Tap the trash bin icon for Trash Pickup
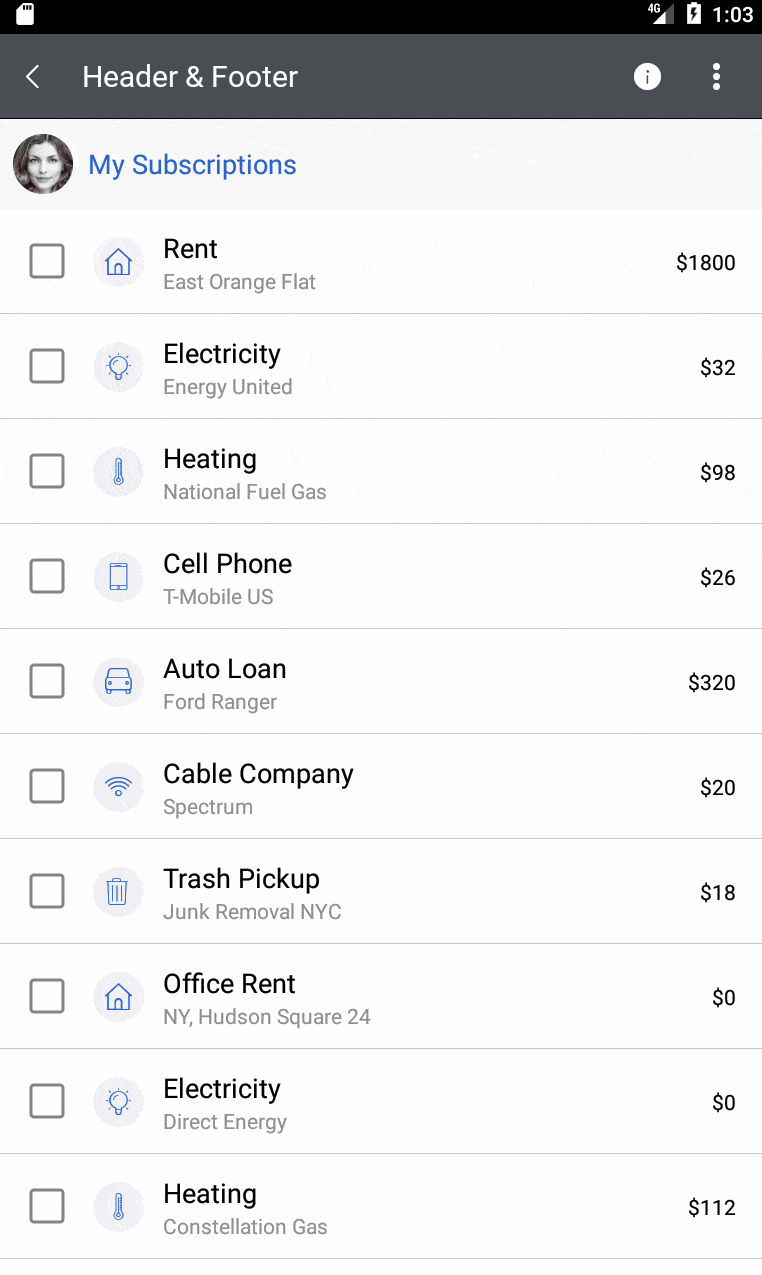This screenshot has height=1275, width=762. pyautogui.click(x=118, y=892)
